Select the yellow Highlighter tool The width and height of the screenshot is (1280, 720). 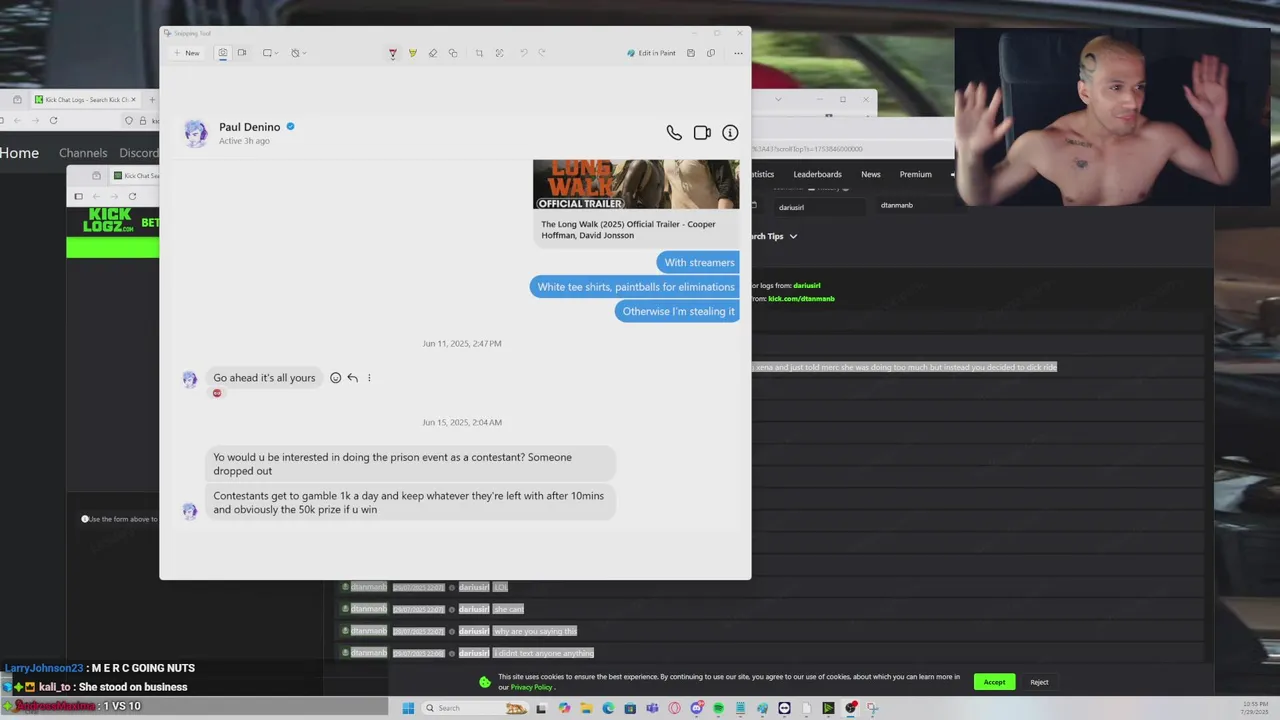(x=412, y=53)
